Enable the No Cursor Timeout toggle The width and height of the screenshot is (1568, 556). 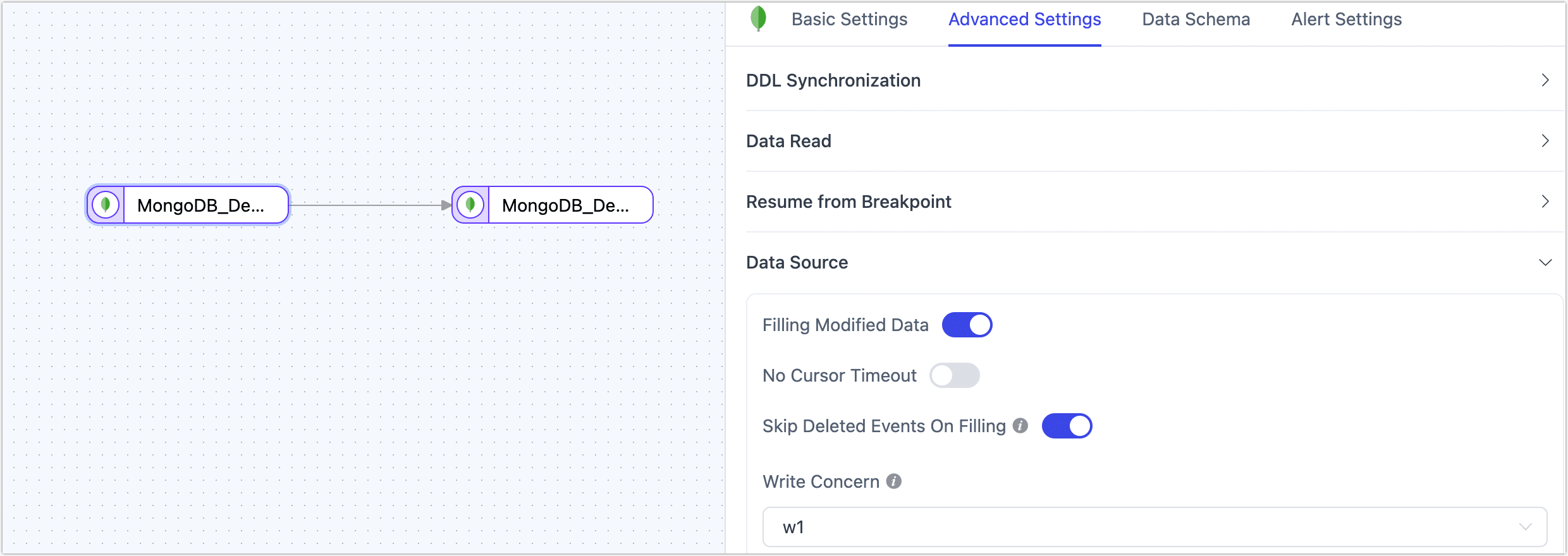[x=955, y=375]
